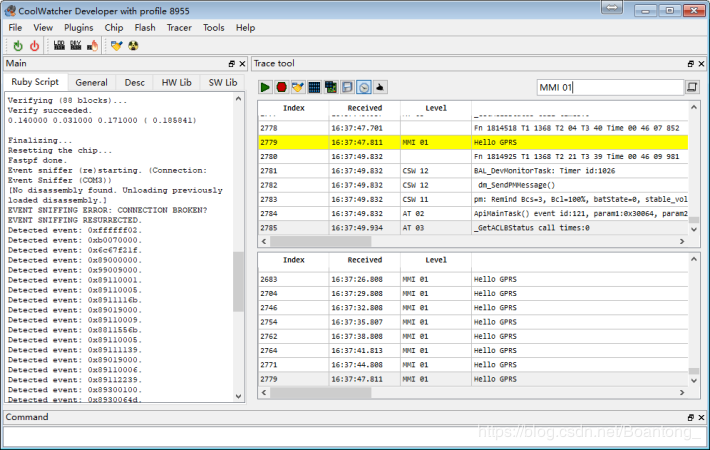Screen dimensions: 710x450
Task: Open the LOD chip file load icon
Action: pos(59,45)
